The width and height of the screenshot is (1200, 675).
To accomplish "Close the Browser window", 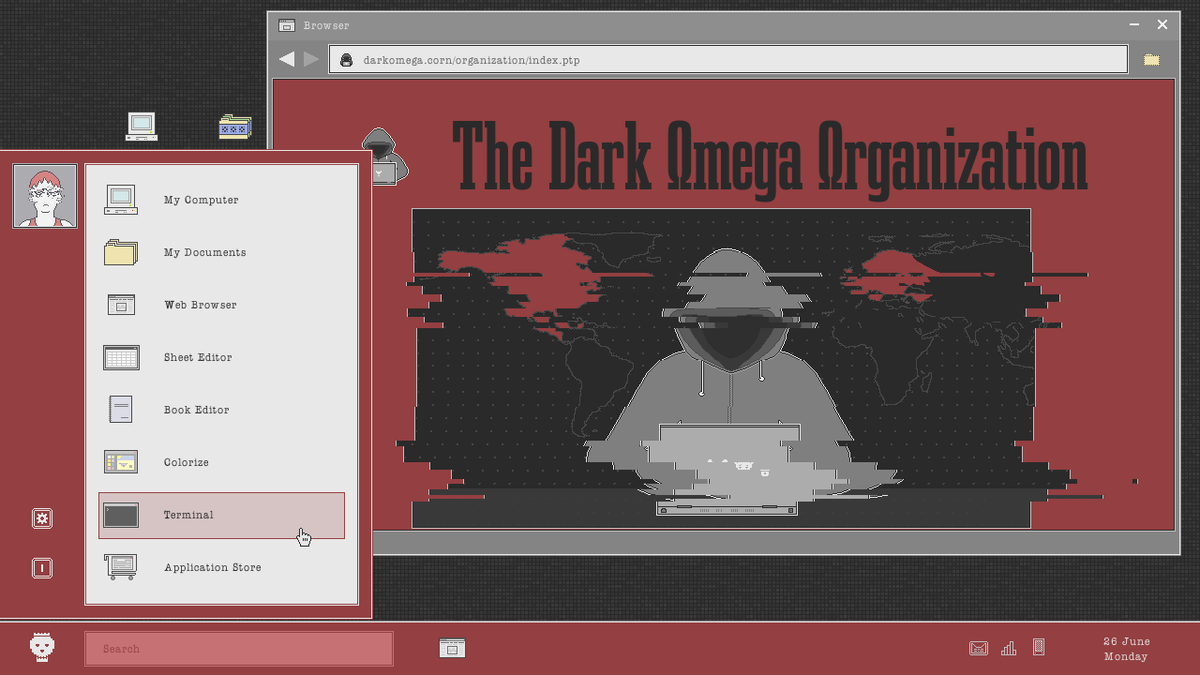I will pos(1162,25).
